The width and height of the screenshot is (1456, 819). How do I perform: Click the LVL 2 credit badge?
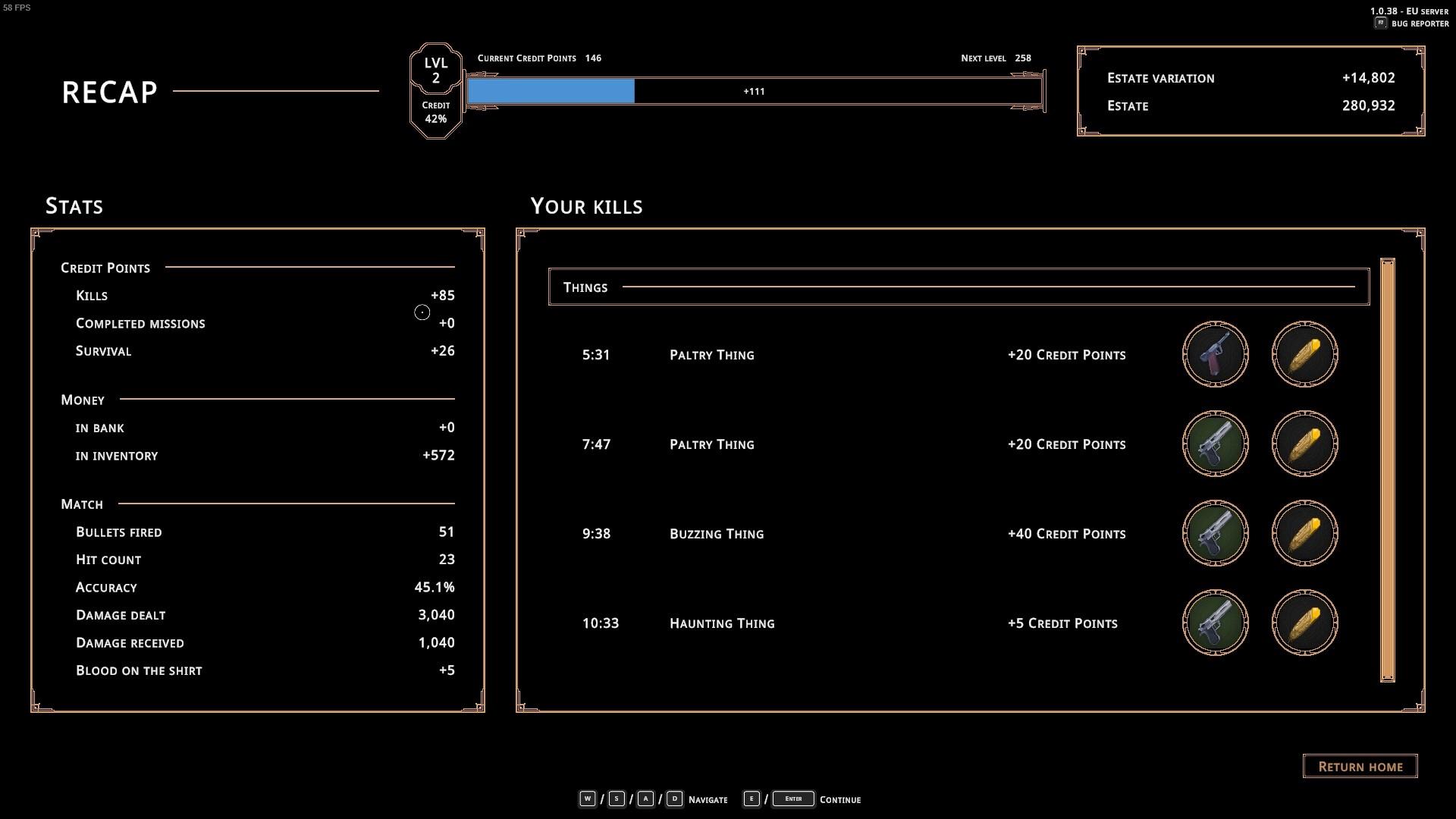tap(436, 90)
